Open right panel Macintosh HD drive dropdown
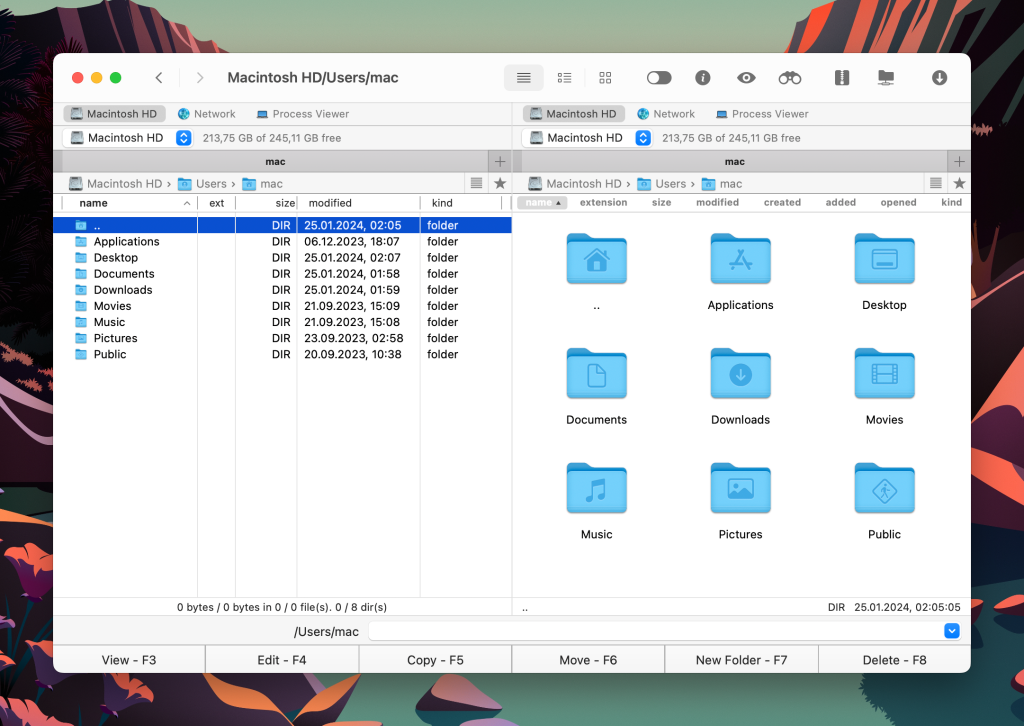Viewport: 1024px width, 726px height. (x=643, y=138)
